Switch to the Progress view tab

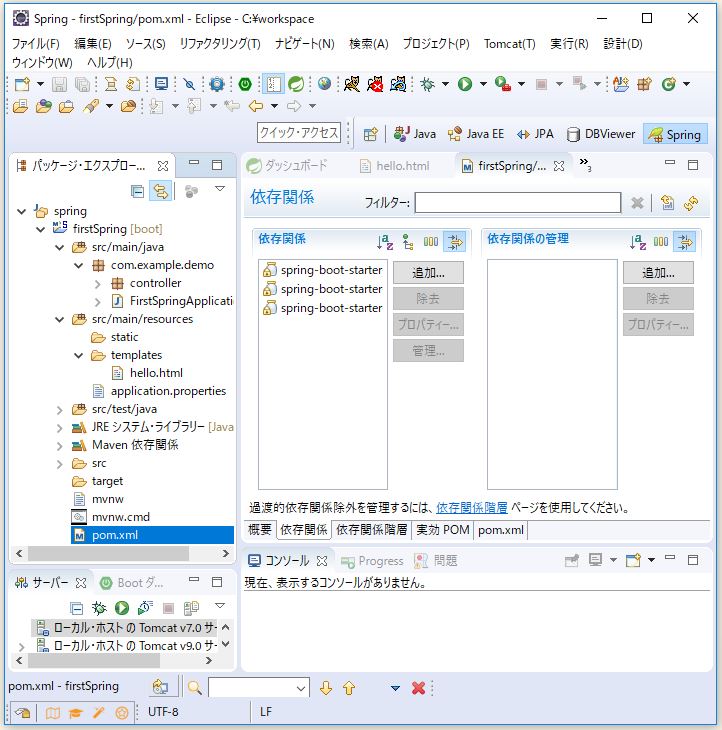372,561
